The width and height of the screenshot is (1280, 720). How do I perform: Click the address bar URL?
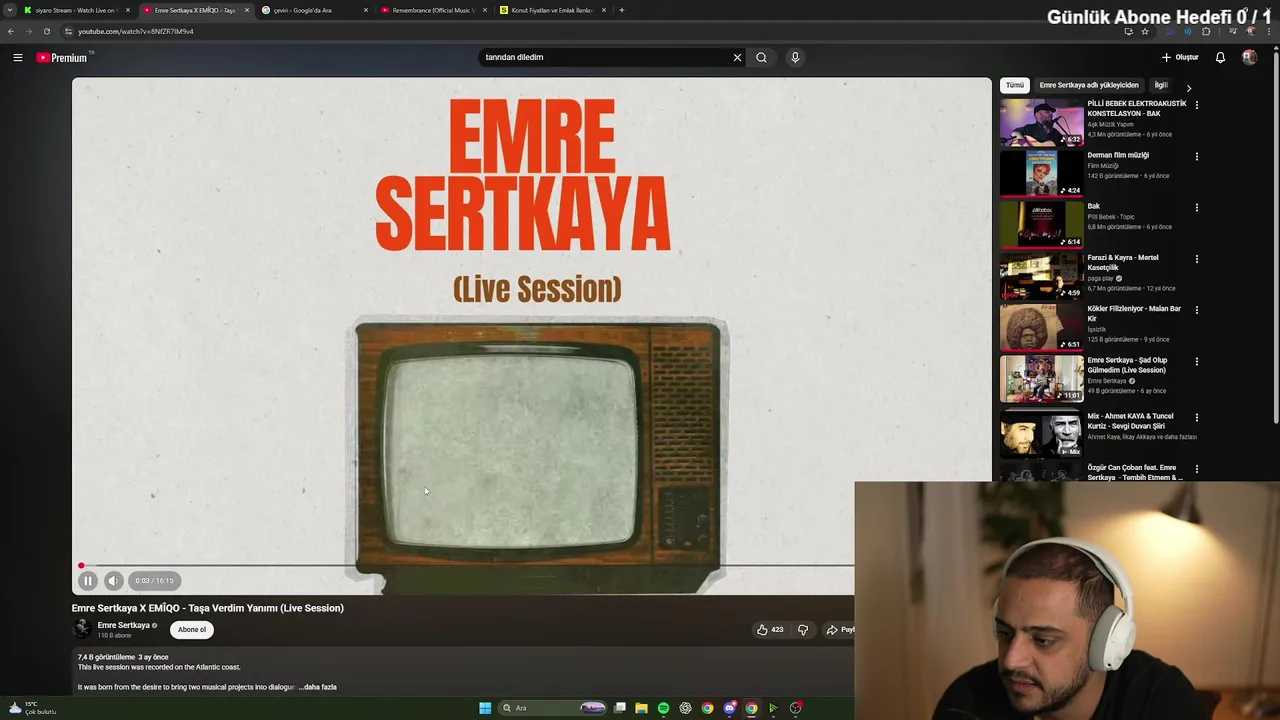coord(136,31)
